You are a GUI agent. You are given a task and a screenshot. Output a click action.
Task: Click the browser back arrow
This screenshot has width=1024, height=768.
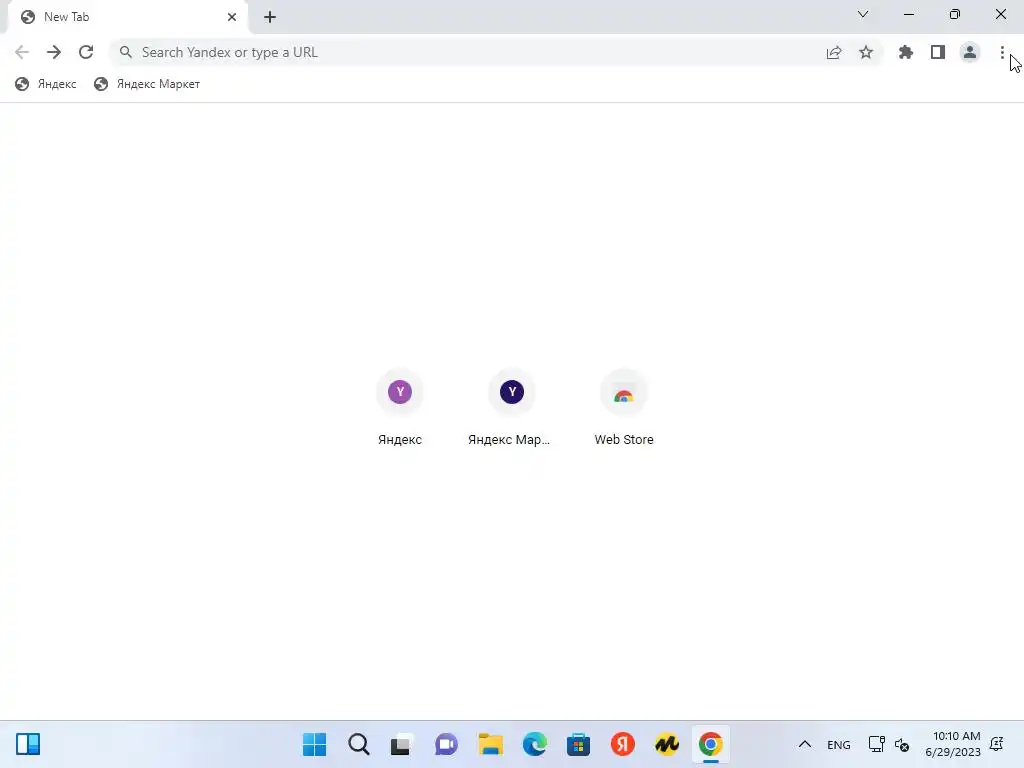point(22,52)
